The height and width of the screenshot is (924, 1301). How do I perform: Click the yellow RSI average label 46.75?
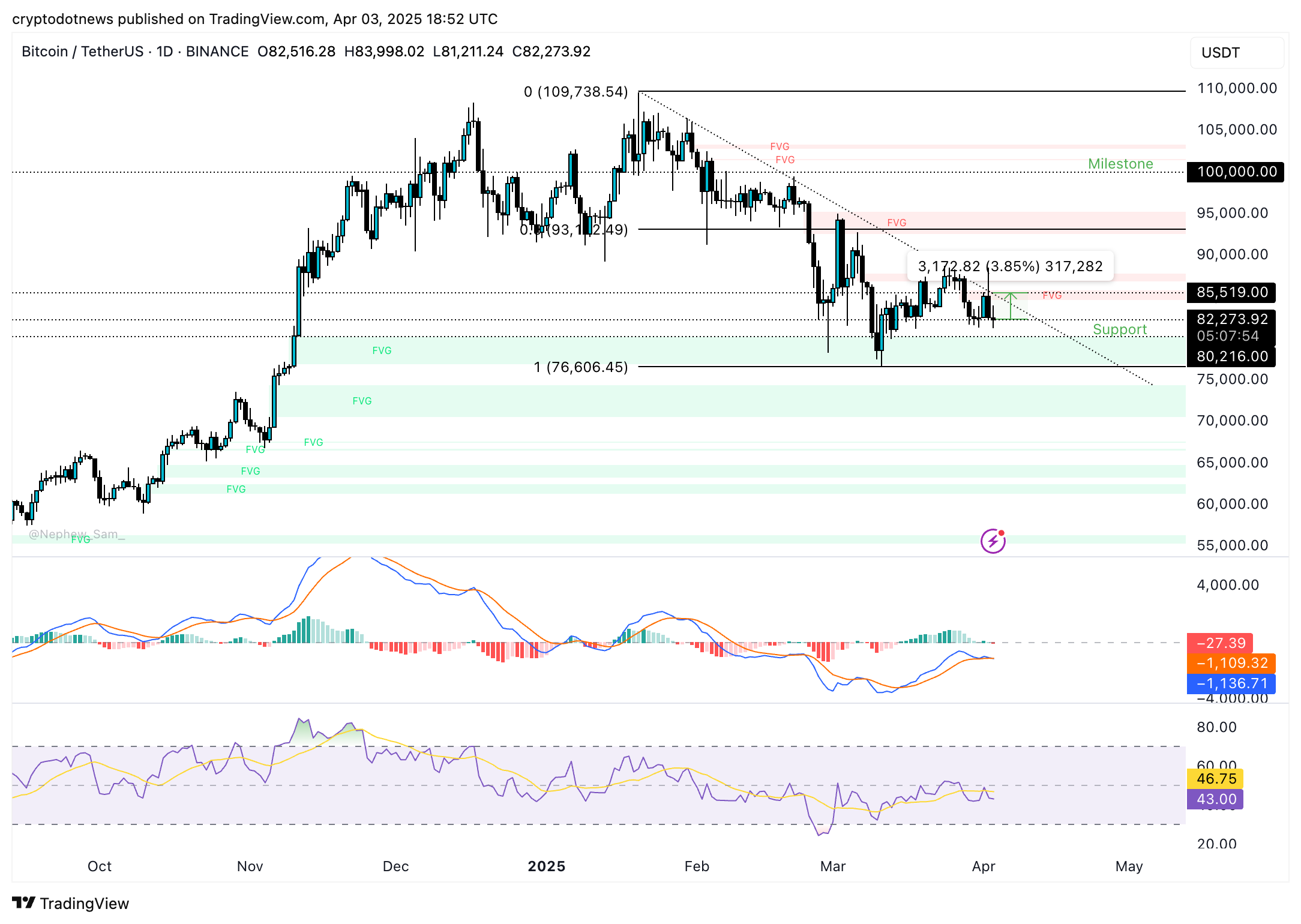coord(1215,779)
